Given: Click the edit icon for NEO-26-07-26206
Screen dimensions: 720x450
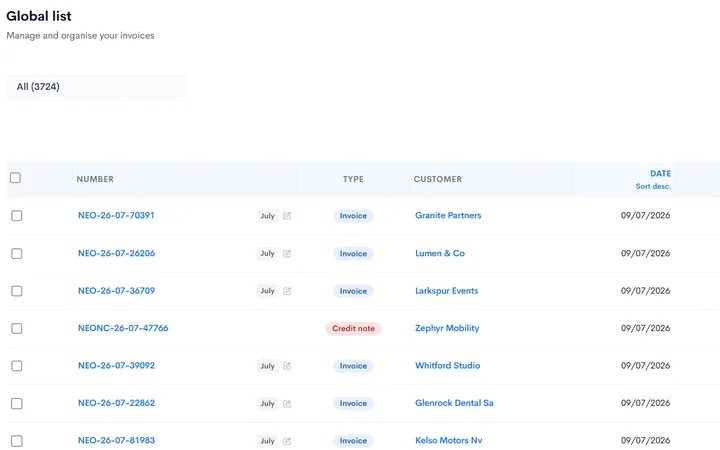Looking at the screenshot, I should (287, 253).
